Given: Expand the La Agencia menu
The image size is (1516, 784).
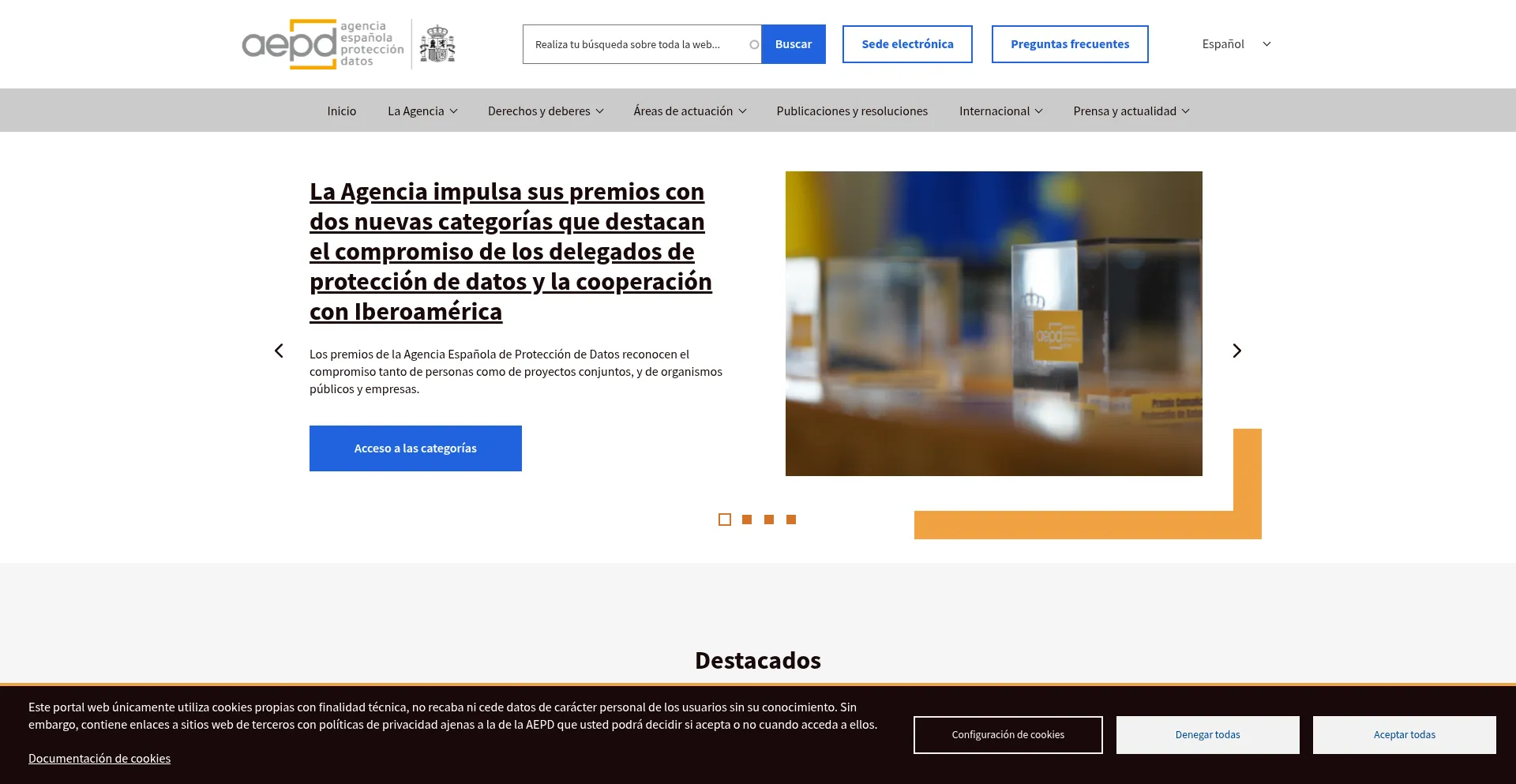Looking at the screenshot, I should (x=422, y=111).
